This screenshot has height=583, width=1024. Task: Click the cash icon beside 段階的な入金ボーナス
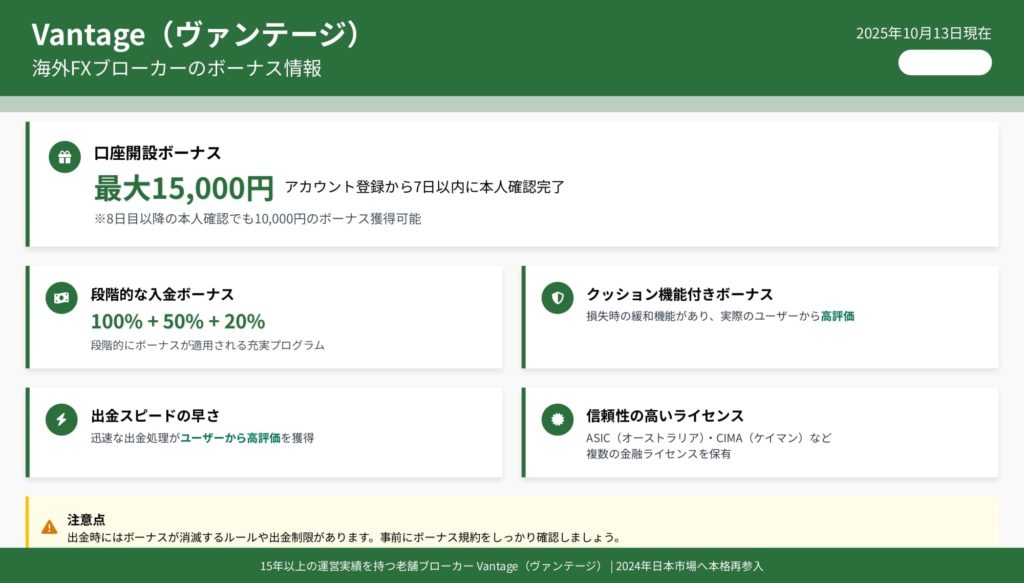click(x=62, y=298)
